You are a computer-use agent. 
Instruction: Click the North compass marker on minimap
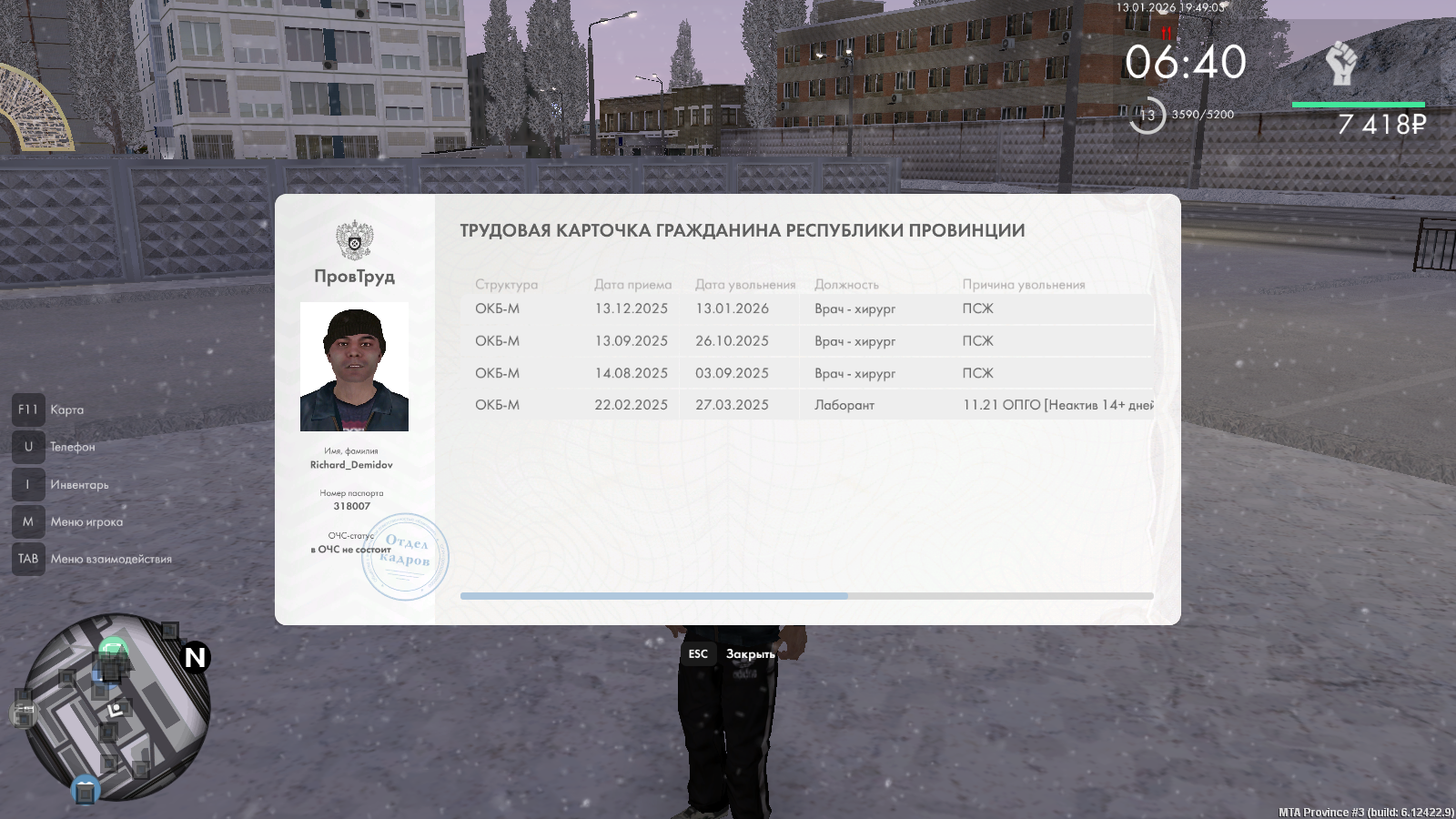pos(195,657)
